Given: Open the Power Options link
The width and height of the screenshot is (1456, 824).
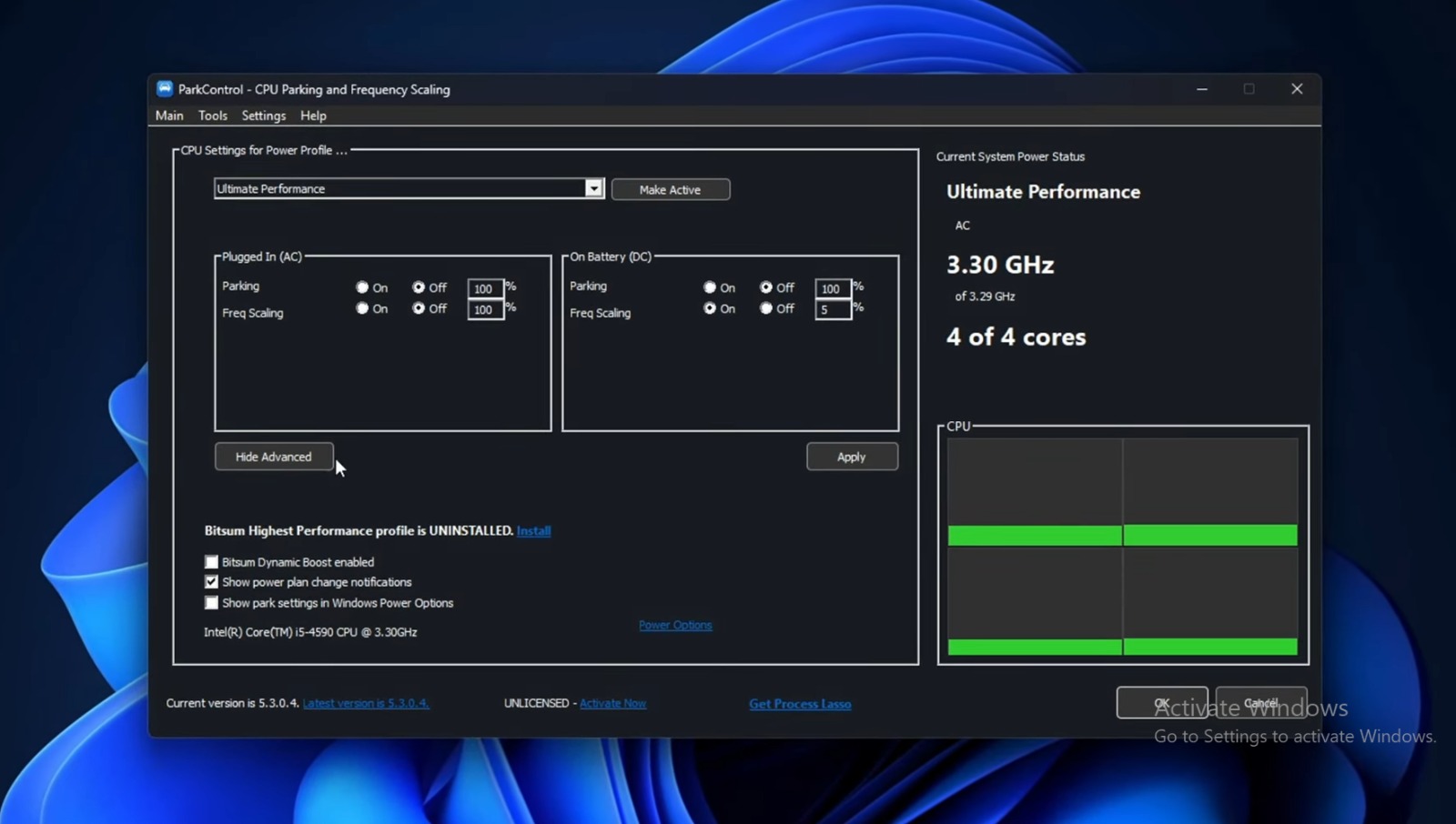Looking at the screenshot, I should point(675,625).
